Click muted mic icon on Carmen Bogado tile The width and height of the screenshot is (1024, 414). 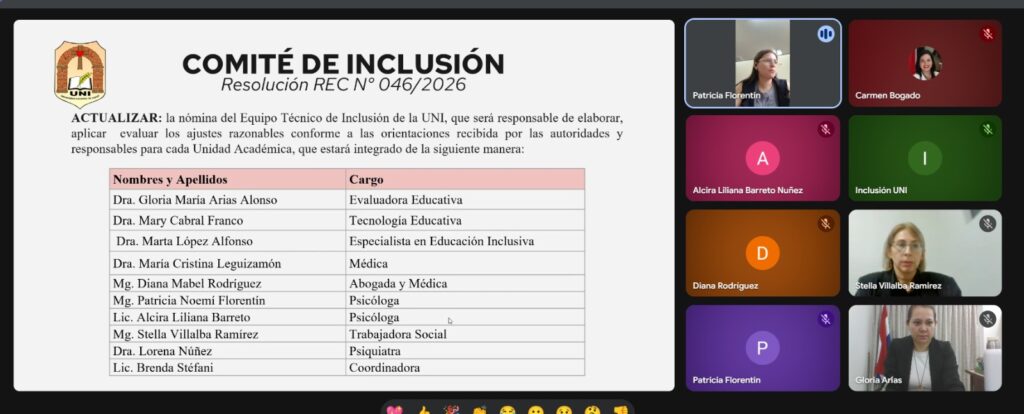click(x=987, y=34)
